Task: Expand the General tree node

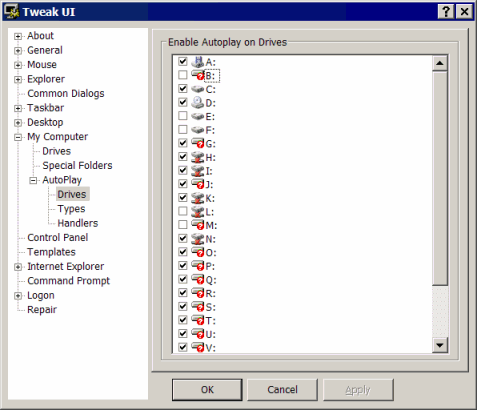Action: click(18, 51)
